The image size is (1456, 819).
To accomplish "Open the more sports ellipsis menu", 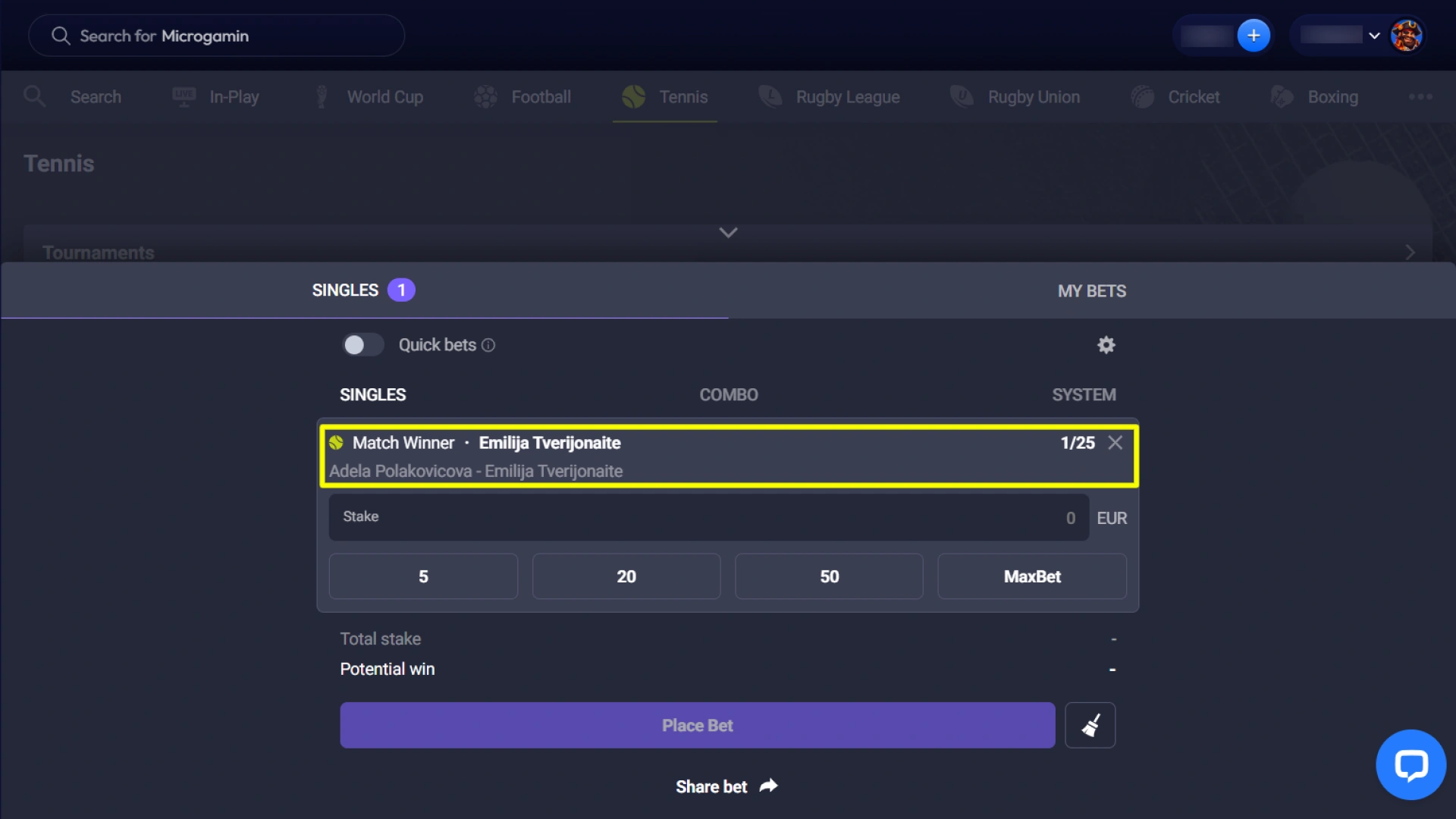I will 1420,96.
